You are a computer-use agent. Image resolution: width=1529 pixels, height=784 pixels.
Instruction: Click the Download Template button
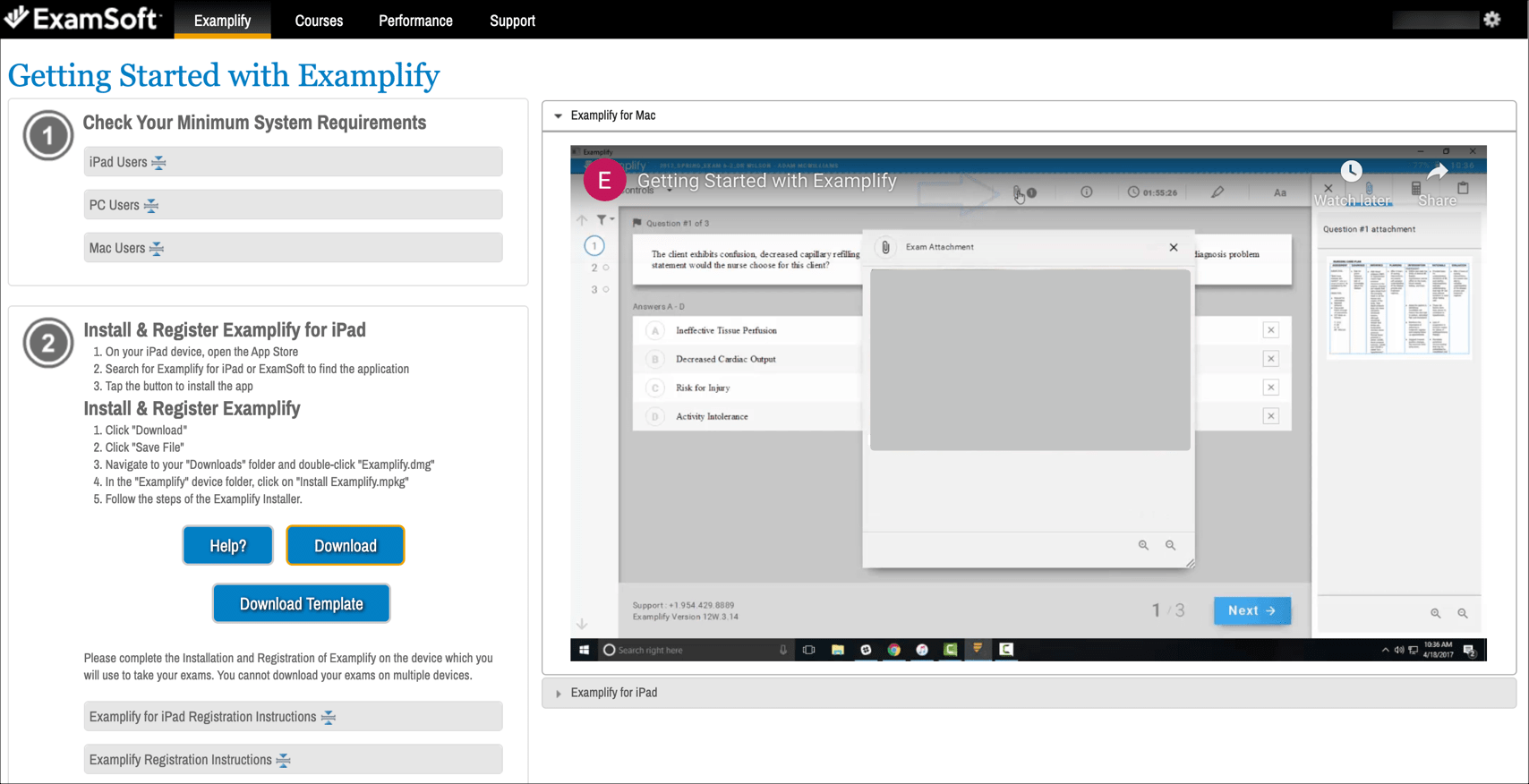click(x=301, y=604)
